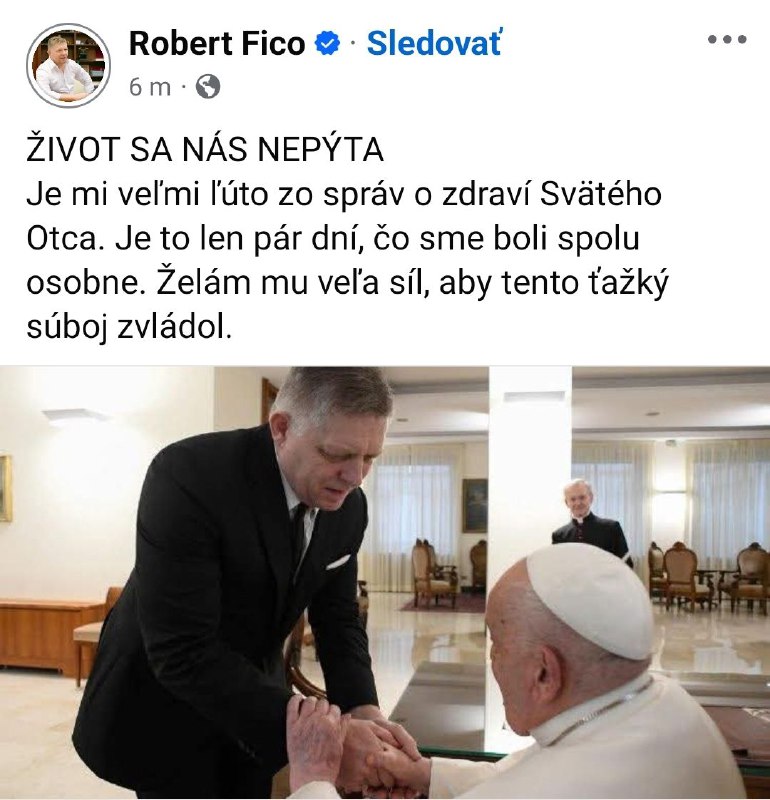The image size is (770, 800).
Task: Click the white pocket square on suit
Action: pyautogui.click(x=338, y=562)
